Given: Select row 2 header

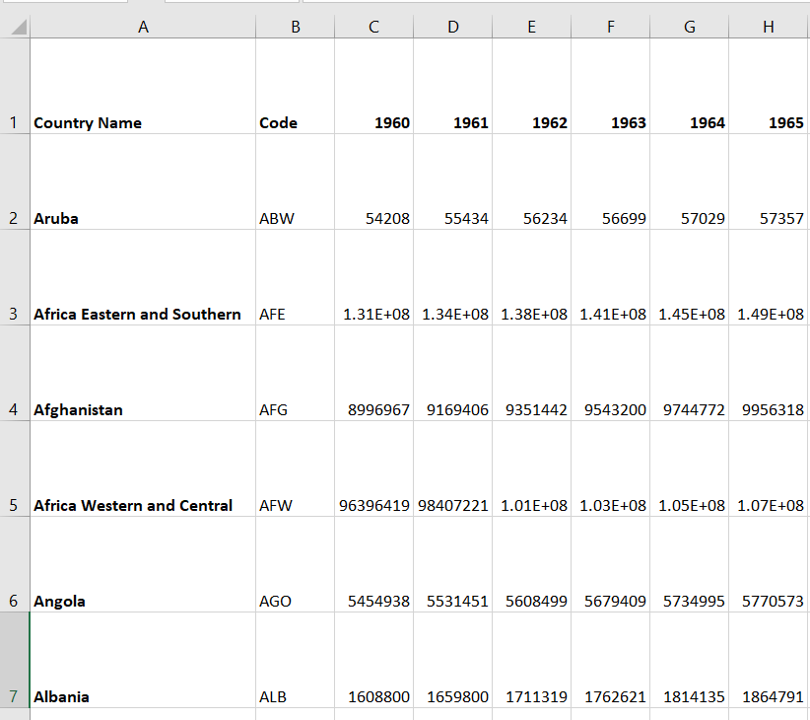Looking at the screenshot, I should [14, 182].
